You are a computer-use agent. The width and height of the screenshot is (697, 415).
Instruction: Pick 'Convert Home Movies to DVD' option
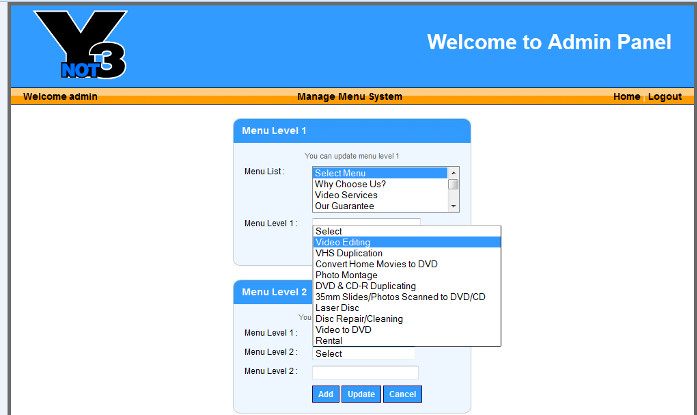376,264
